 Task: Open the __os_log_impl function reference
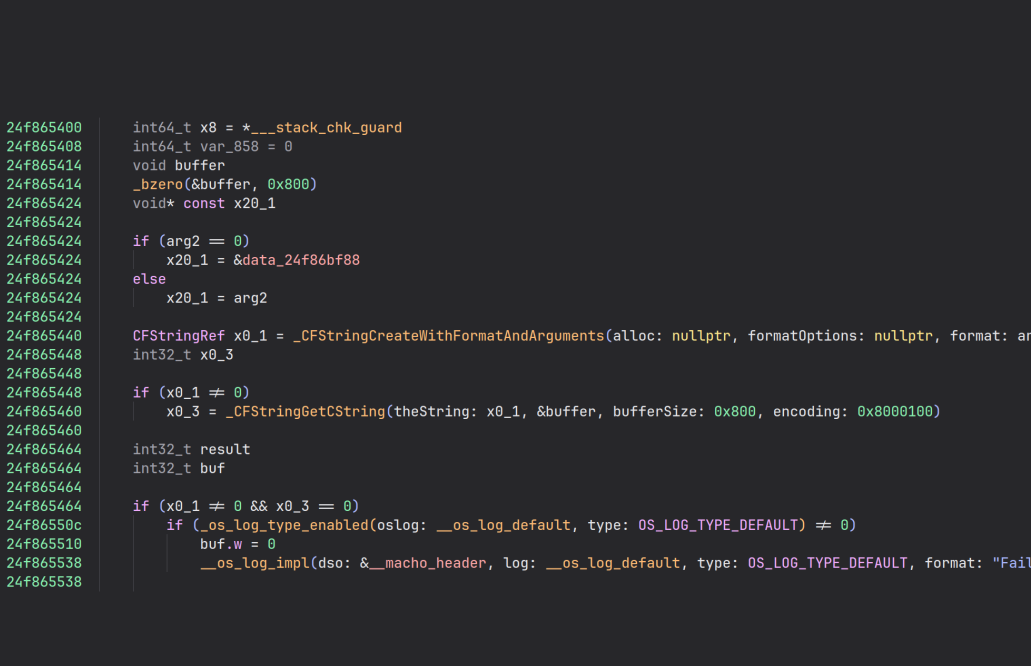255,563
